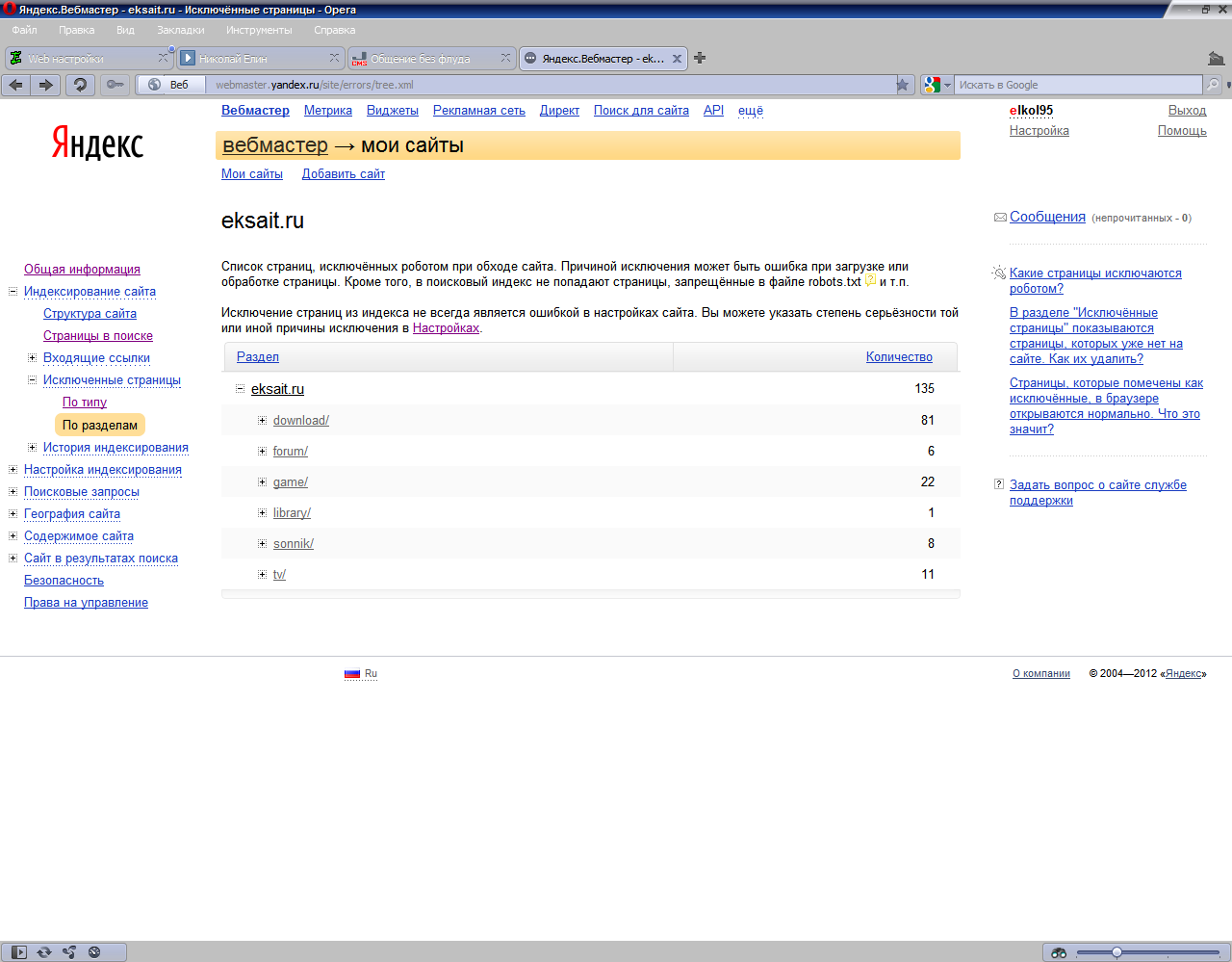
Task: Click the password wand key icon
Action: click(115, 85)
